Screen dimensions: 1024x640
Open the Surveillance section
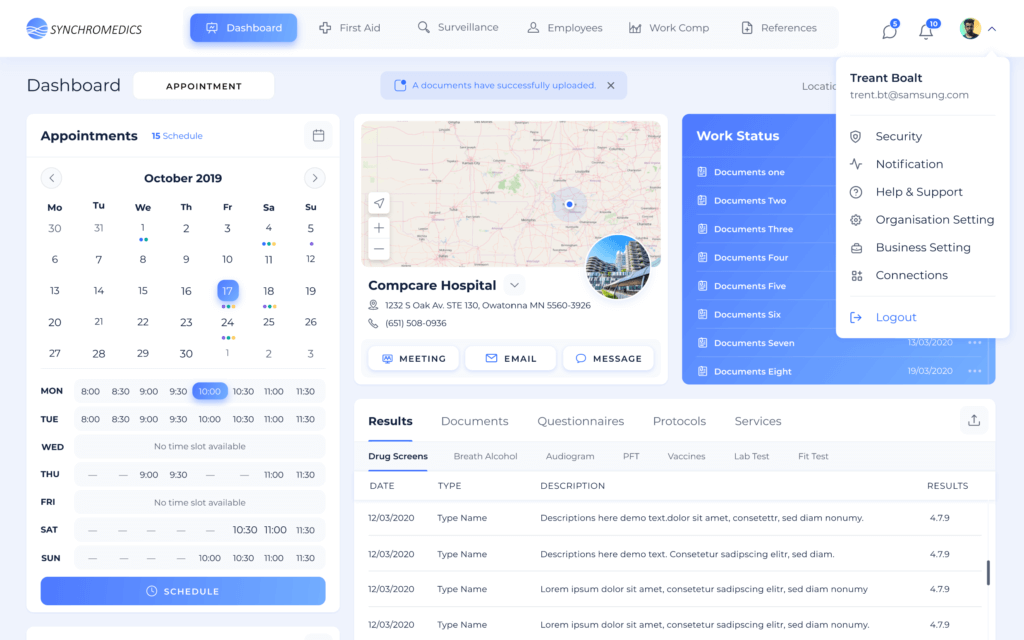click(457, 27)
